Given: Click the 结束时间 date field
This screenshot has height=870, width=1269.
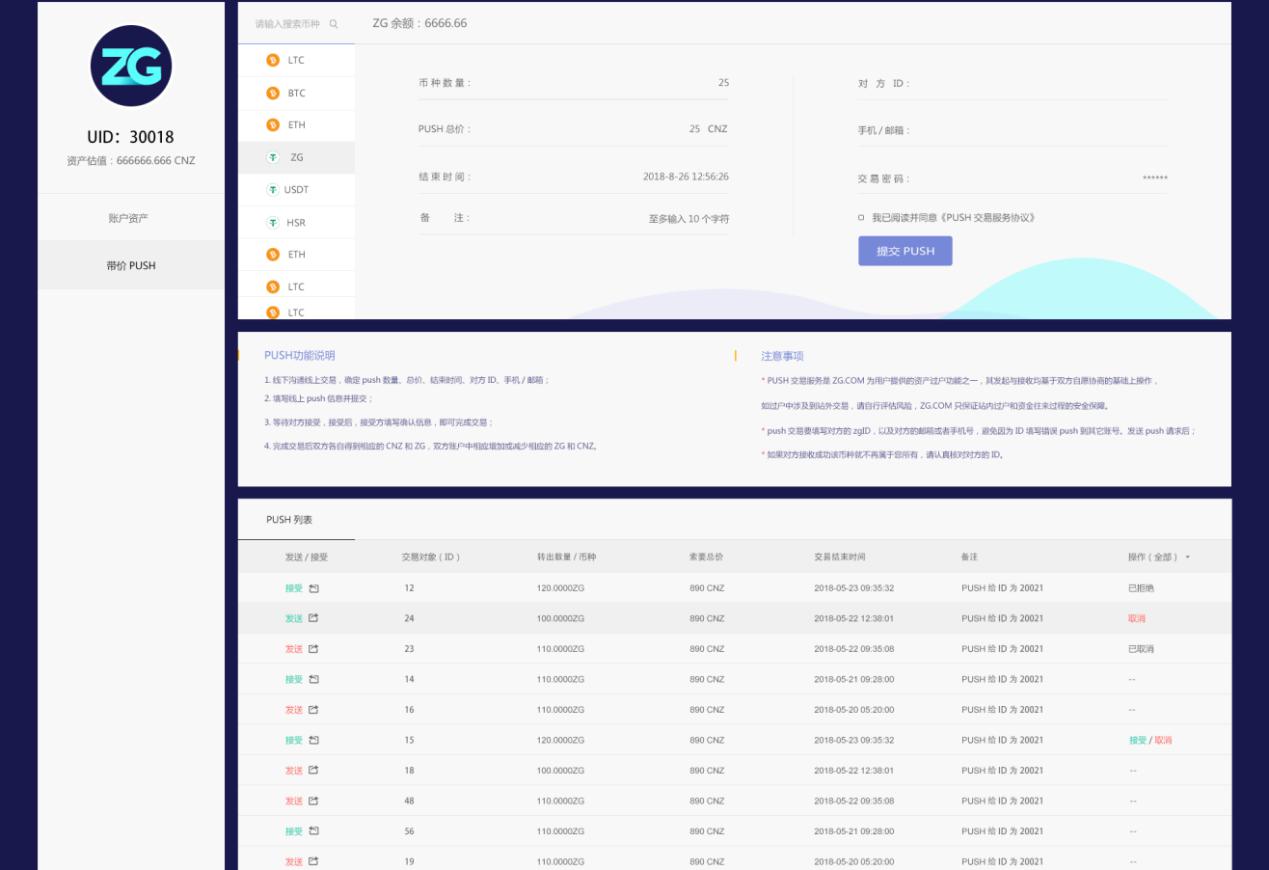Looking at the screenshot, I should [x=573, y=177].
